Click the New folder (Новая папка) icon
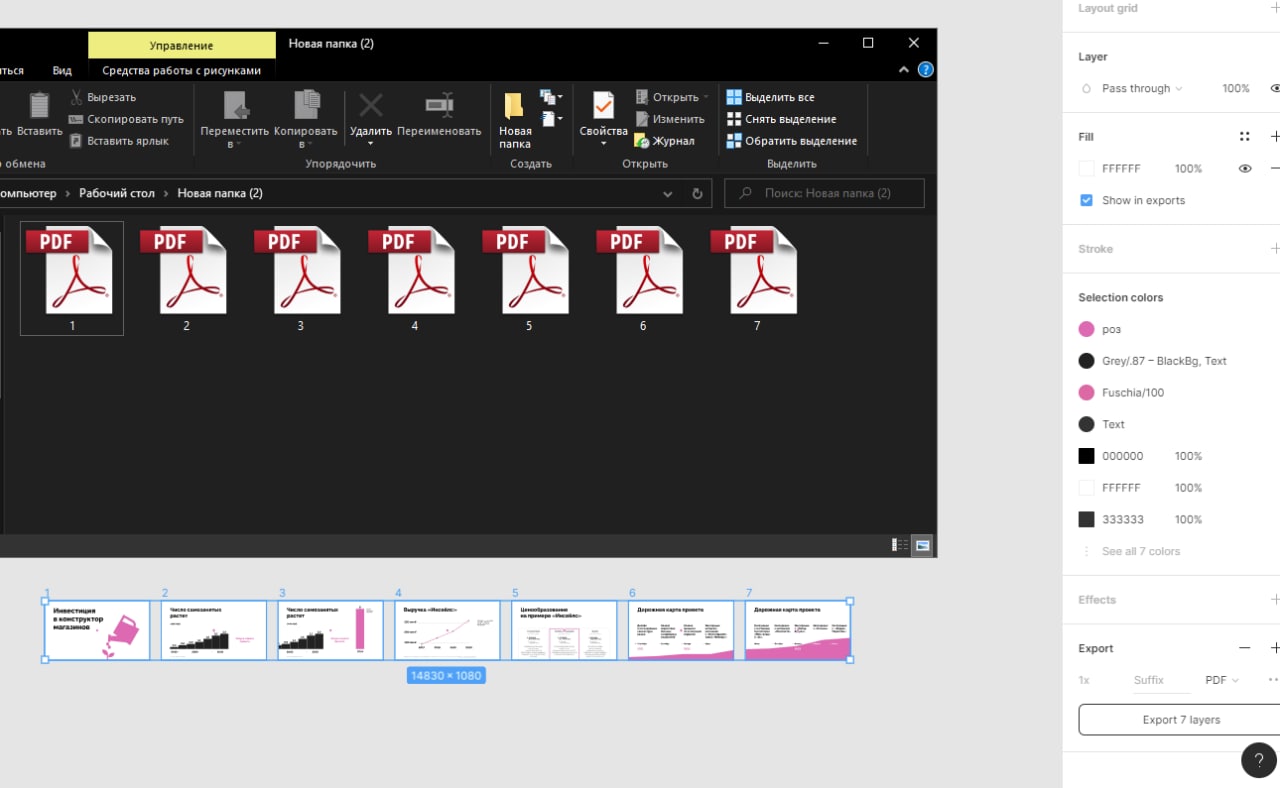This screenshot has width=1280, height=788. click(514, 107)
